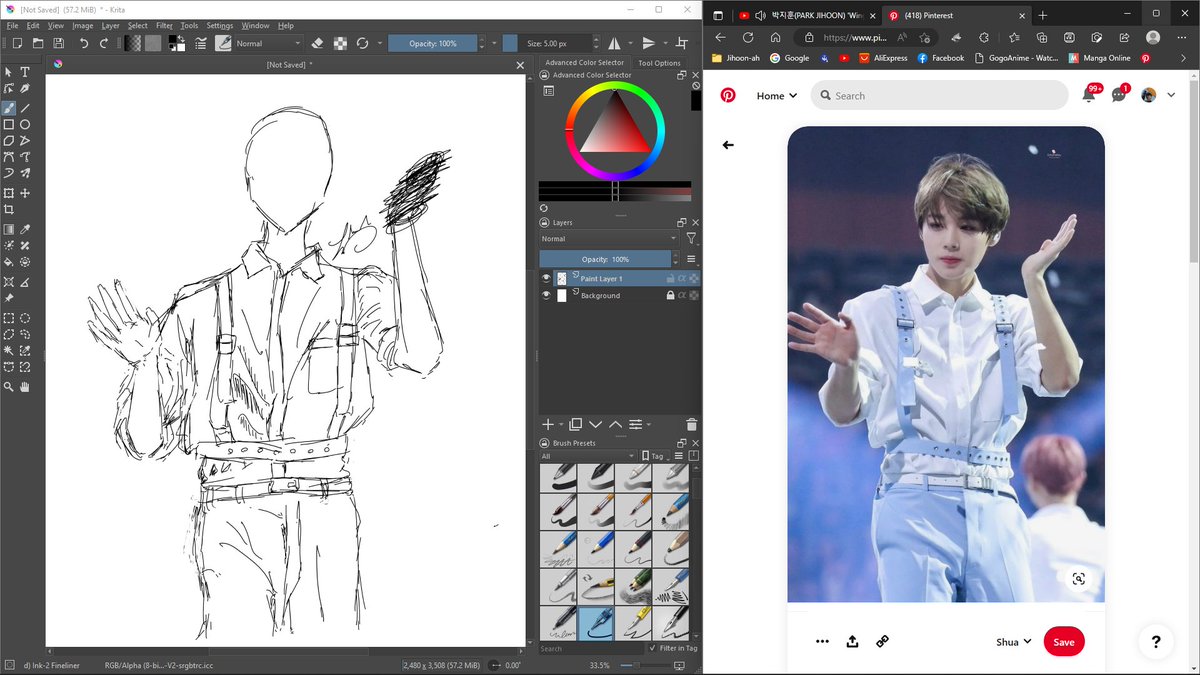
Task: Select the Ellipse tool
Action: (25, 124)
